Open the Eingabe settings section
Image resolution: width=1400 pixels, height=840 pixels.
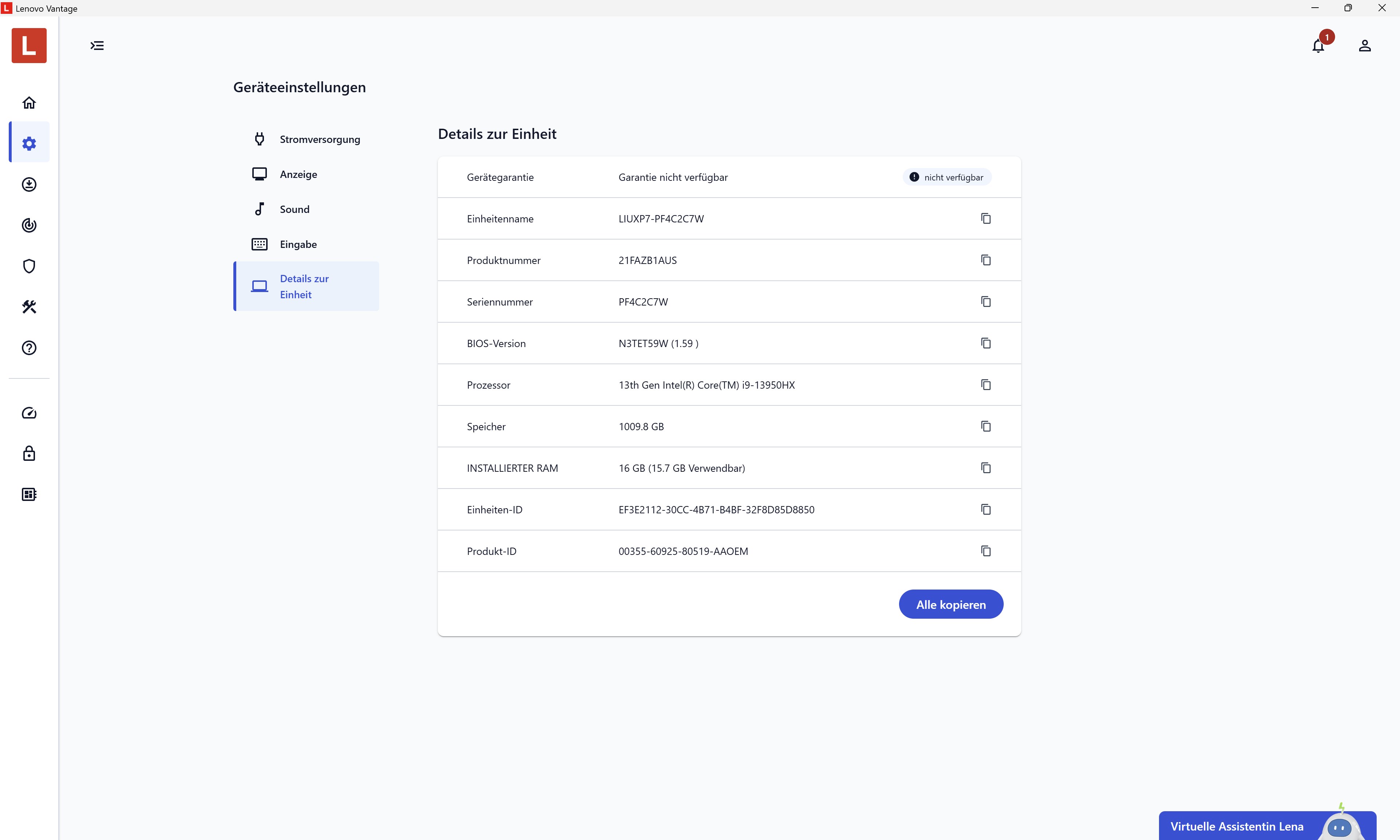tap(306, 245)
